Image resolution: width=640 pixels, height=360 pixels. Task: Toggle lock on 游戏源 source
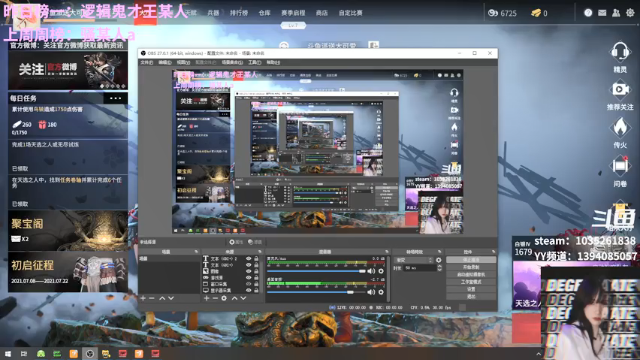click(256, 278)
